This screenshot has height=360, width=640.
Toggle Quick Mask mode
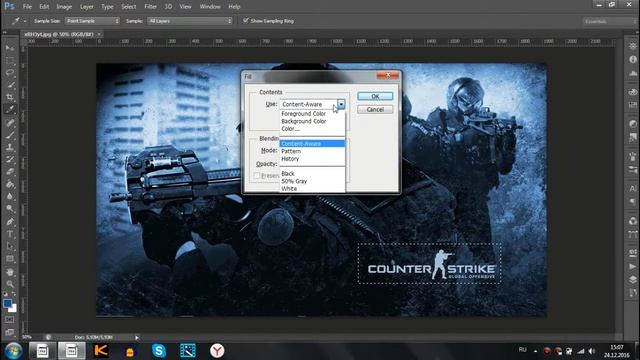tap(10, 320)
